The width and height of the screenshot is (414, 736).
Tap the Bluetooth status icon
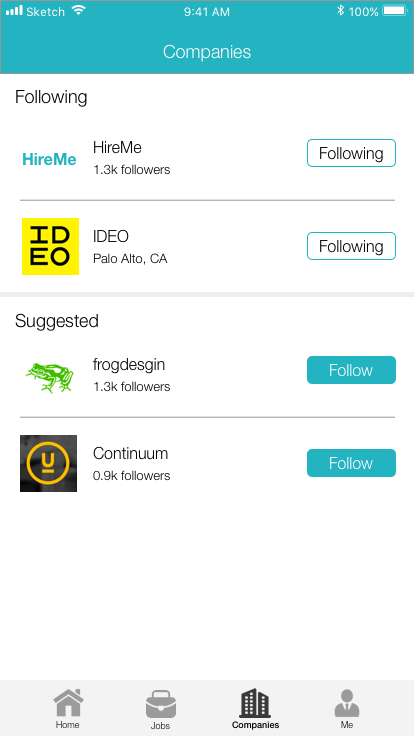340,11
